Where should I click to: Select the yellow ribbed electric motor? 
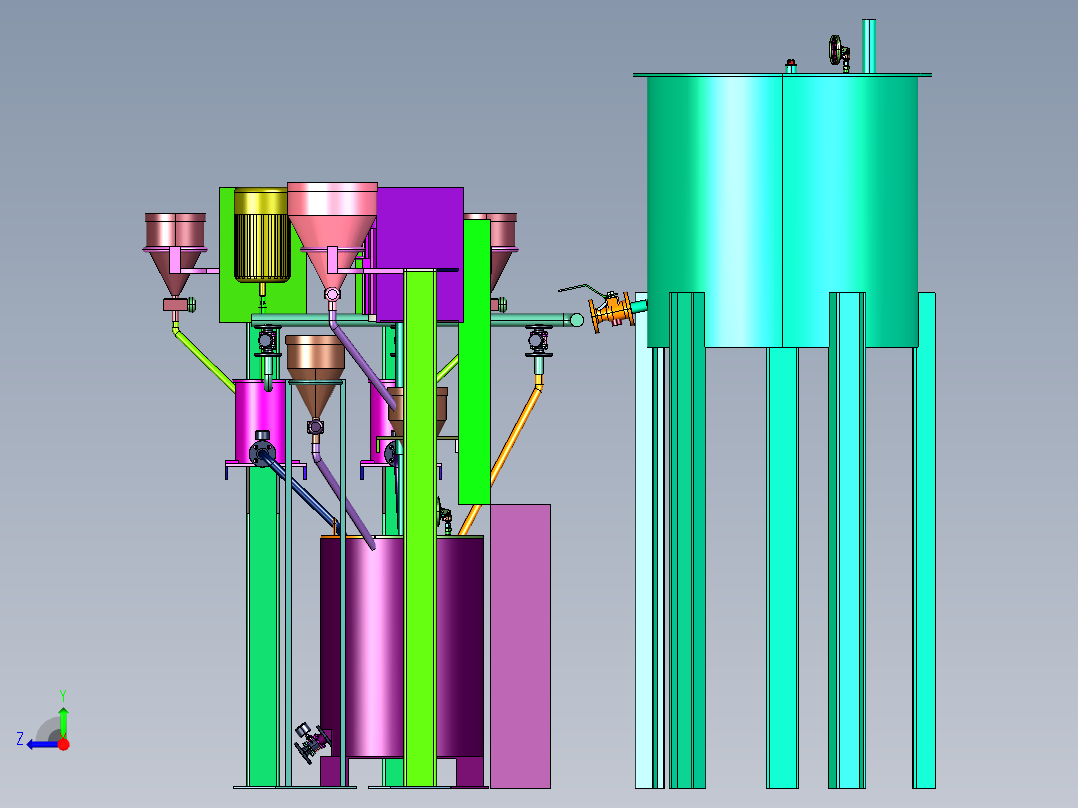262,235
